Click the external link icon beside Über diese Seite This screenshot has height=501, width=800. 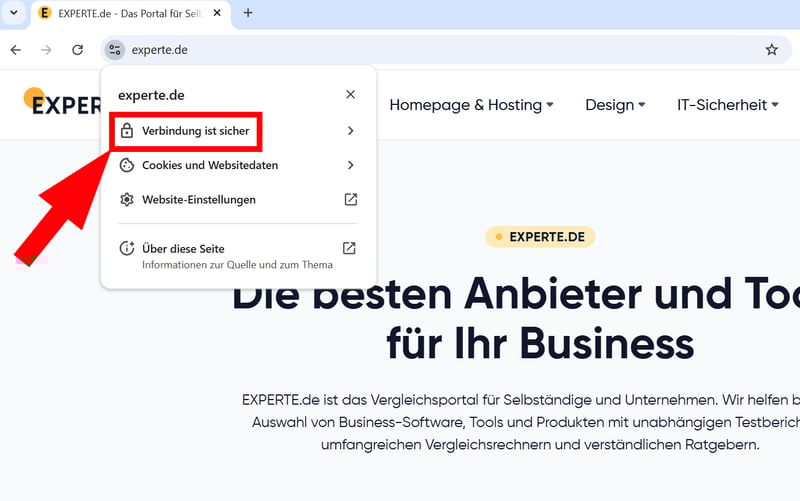pyautogui.click(x=349, y=248)
